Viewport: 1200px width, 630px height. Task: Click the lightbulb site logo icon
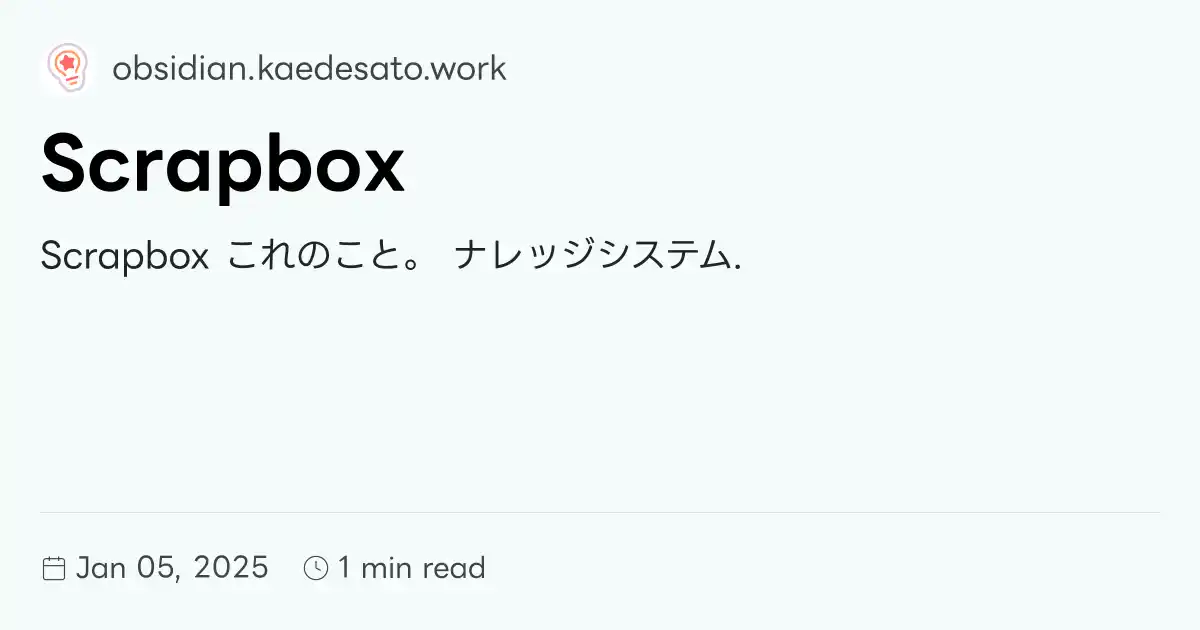coord(67,68)
